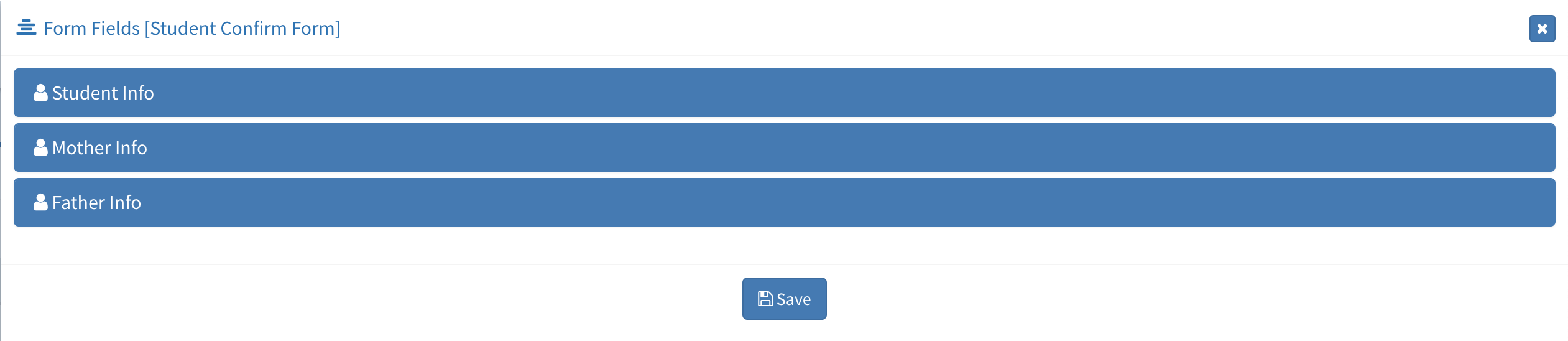Click the floppy disk icon on Save

765,299
